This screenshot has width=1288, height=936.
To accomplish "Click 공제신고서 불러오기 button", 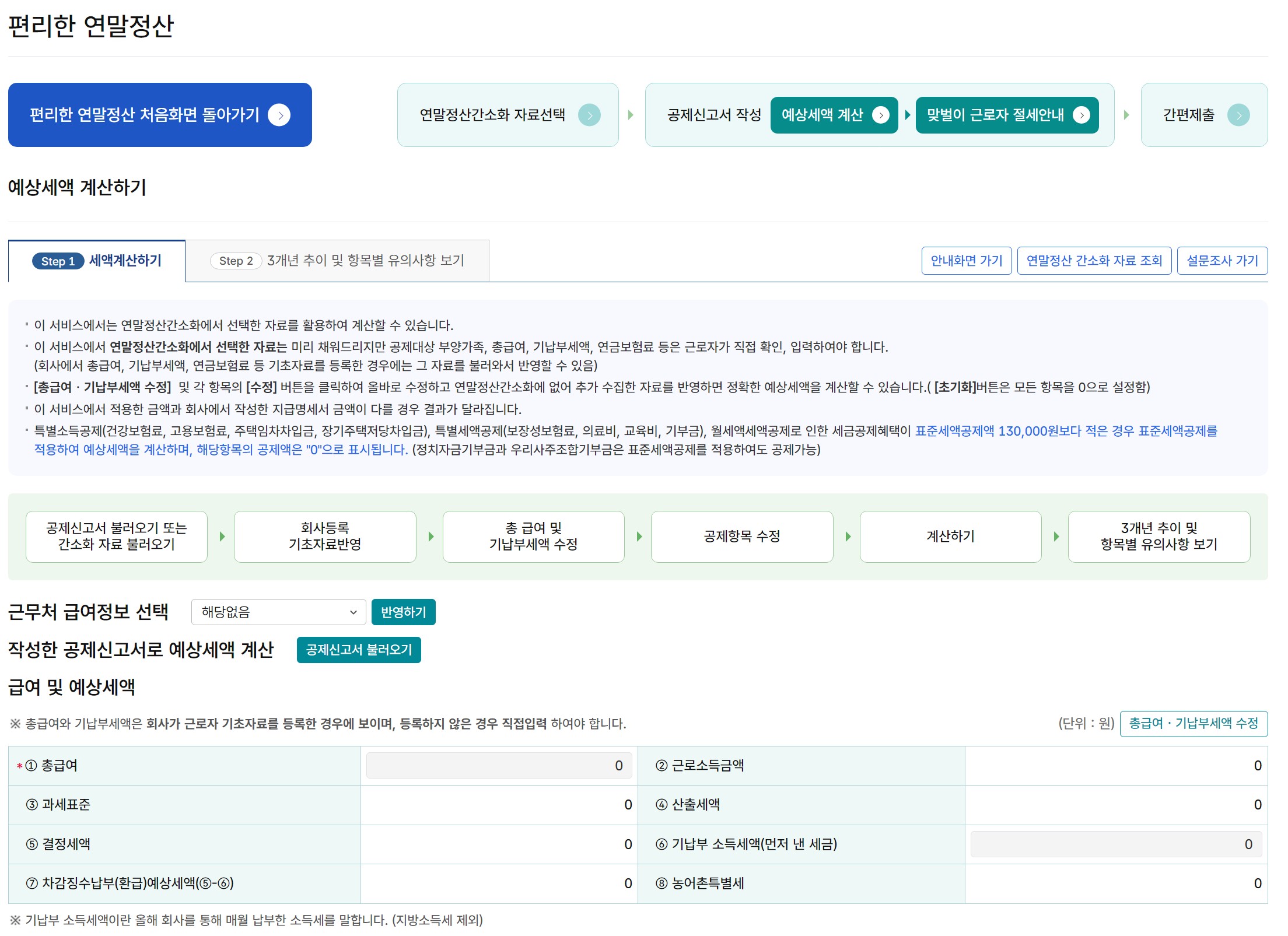I will click(x=358, y=650).
